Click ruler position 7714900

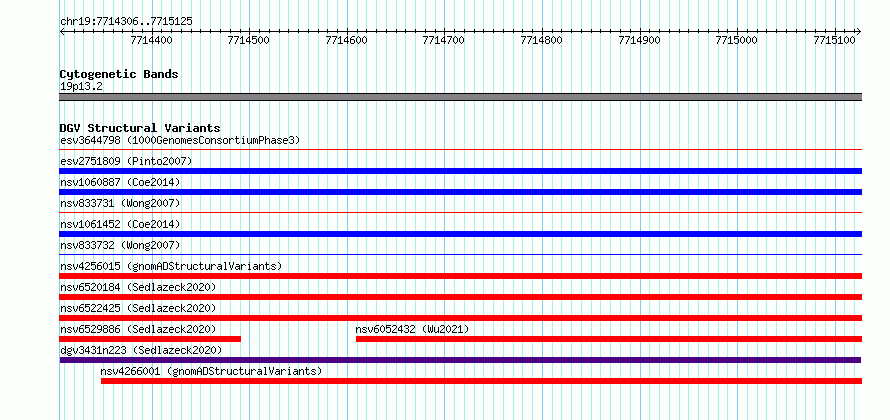pos(639,40)
